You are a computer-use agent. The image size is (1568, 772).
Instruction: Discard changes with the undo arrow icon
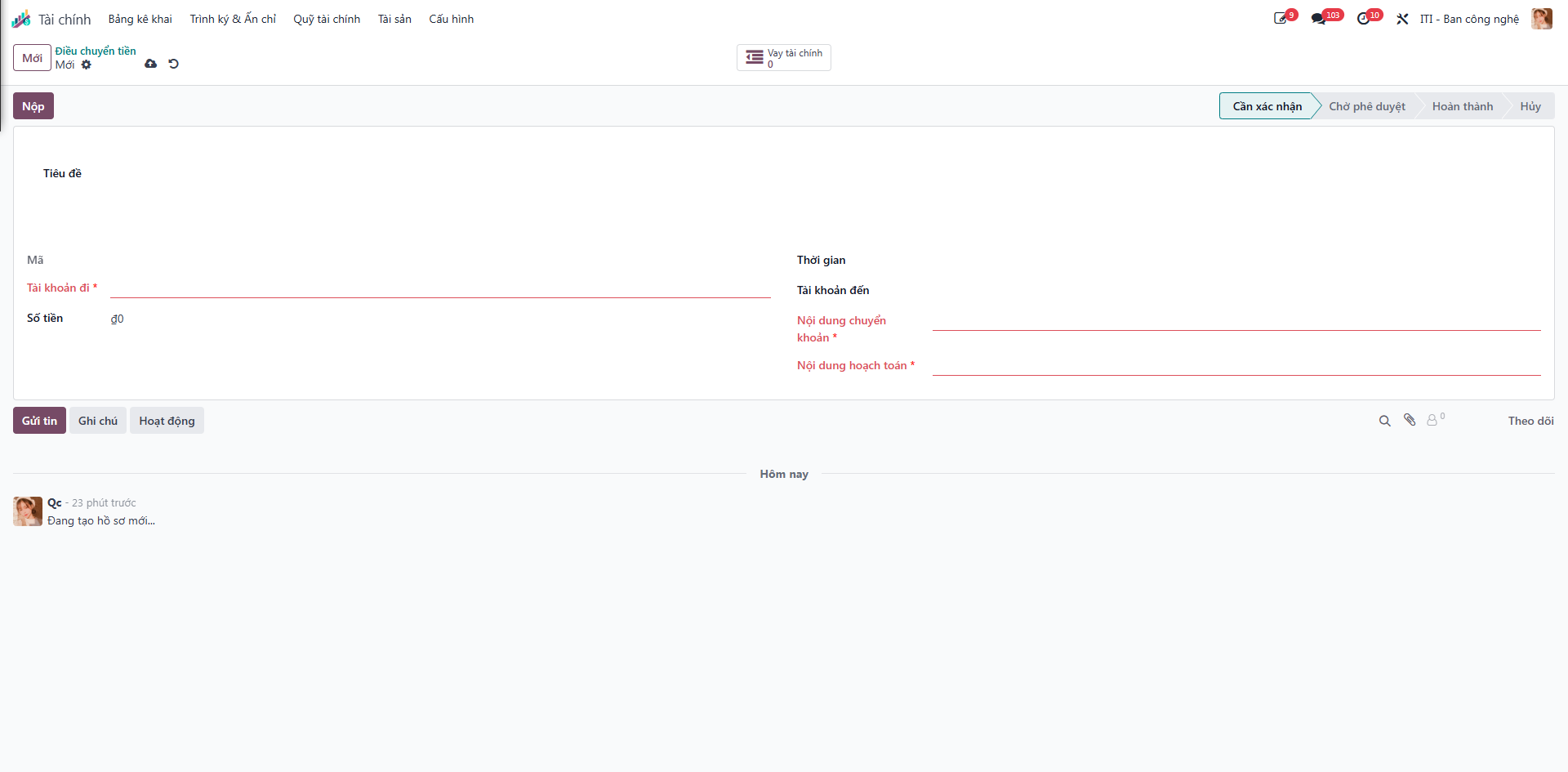pyautogui.click(x=173, y=64)
